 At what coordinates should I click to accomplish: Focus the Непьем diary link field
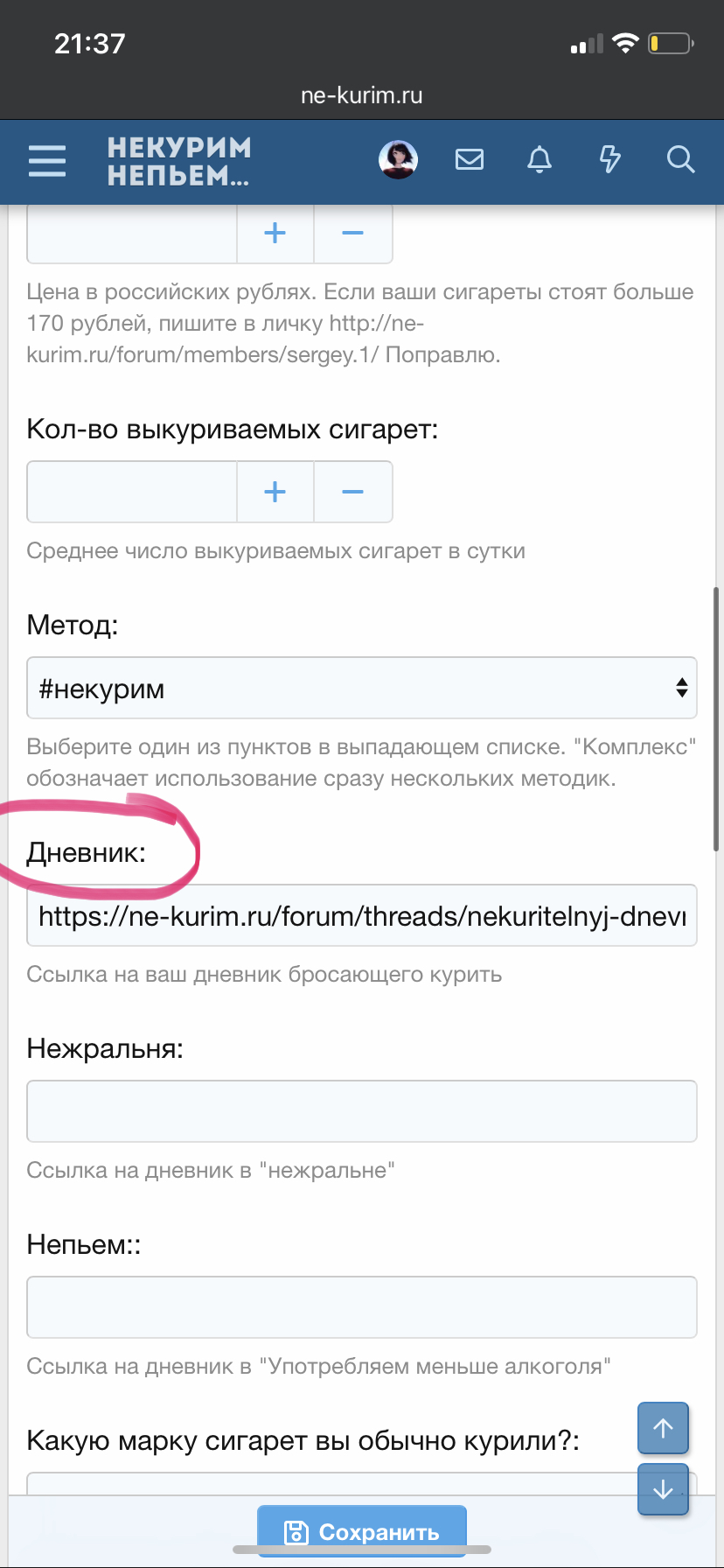[361, 1307]
